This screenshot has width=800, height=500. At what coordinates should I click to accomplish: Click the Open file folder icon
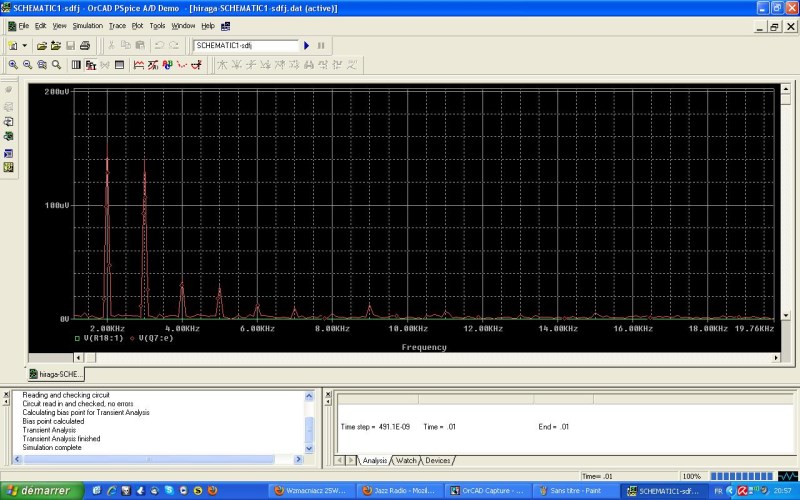point(42,45)
